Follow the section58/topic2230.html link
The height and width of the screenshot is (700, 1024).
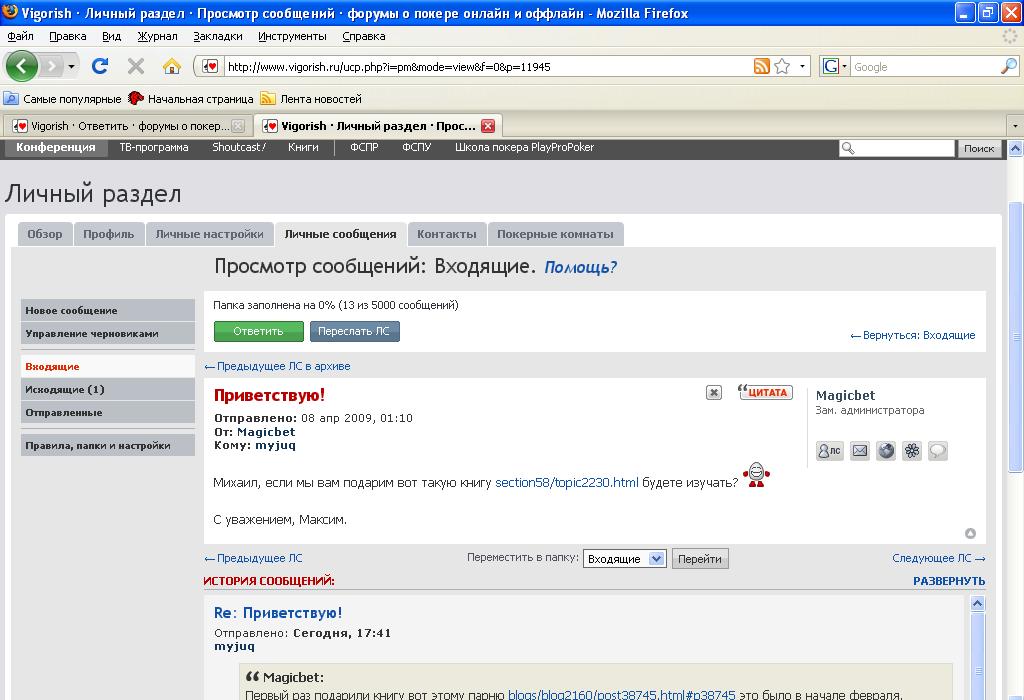566,483
